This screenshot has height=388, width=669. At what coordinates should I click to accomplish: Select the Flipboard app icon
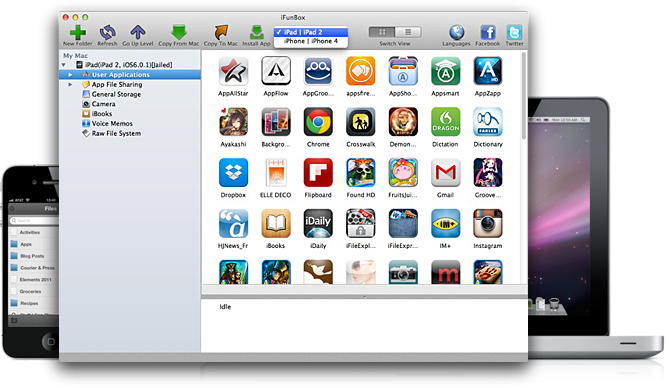[x=318, y=172]
